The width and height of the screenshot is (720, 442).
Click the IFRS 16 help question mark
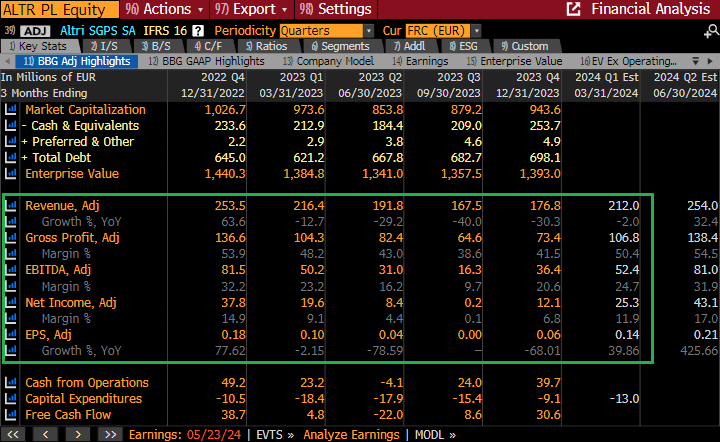pyautogui.click(x=198, y=31)
